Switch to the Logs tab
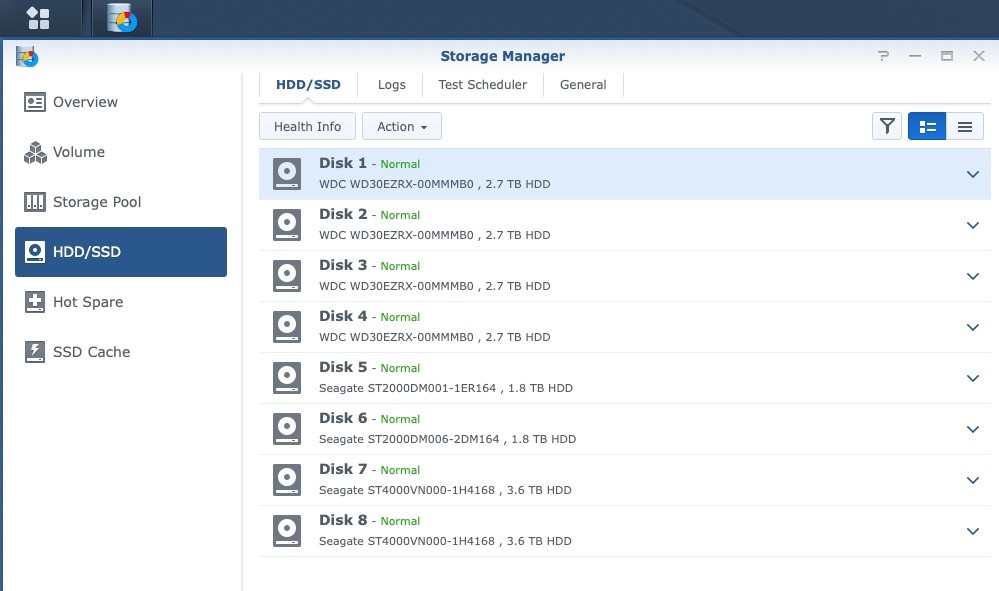Image resolution: width=999 pixels, height=591 pixels. 391,85
